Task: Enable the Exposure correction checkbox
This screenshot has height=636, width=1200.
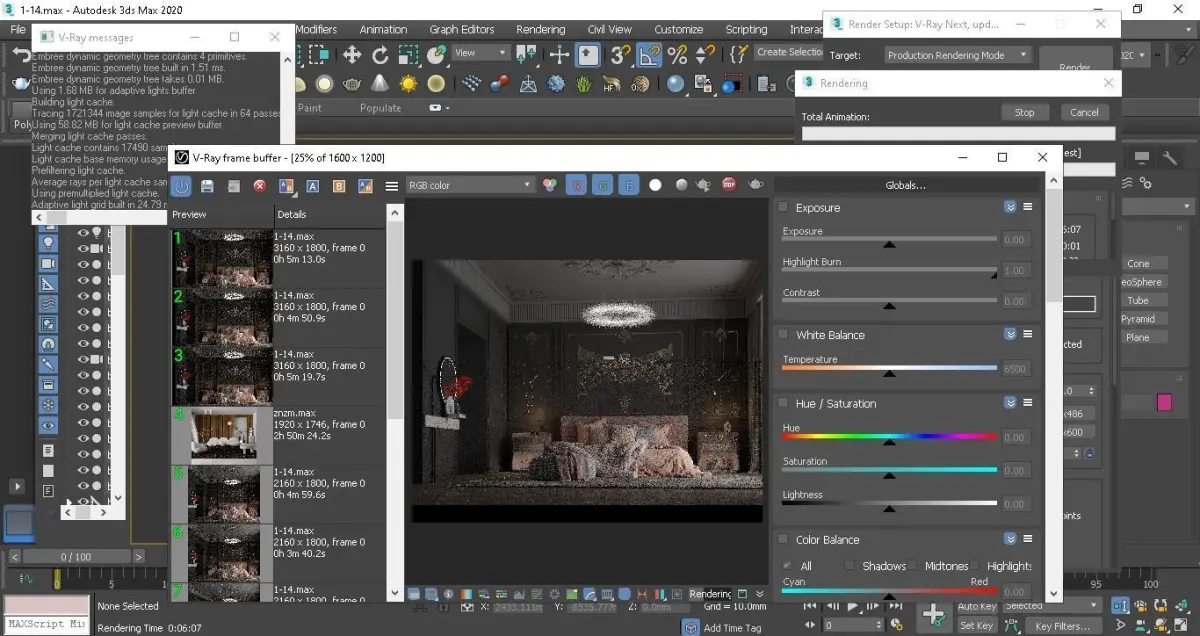Action: point(783,207)
